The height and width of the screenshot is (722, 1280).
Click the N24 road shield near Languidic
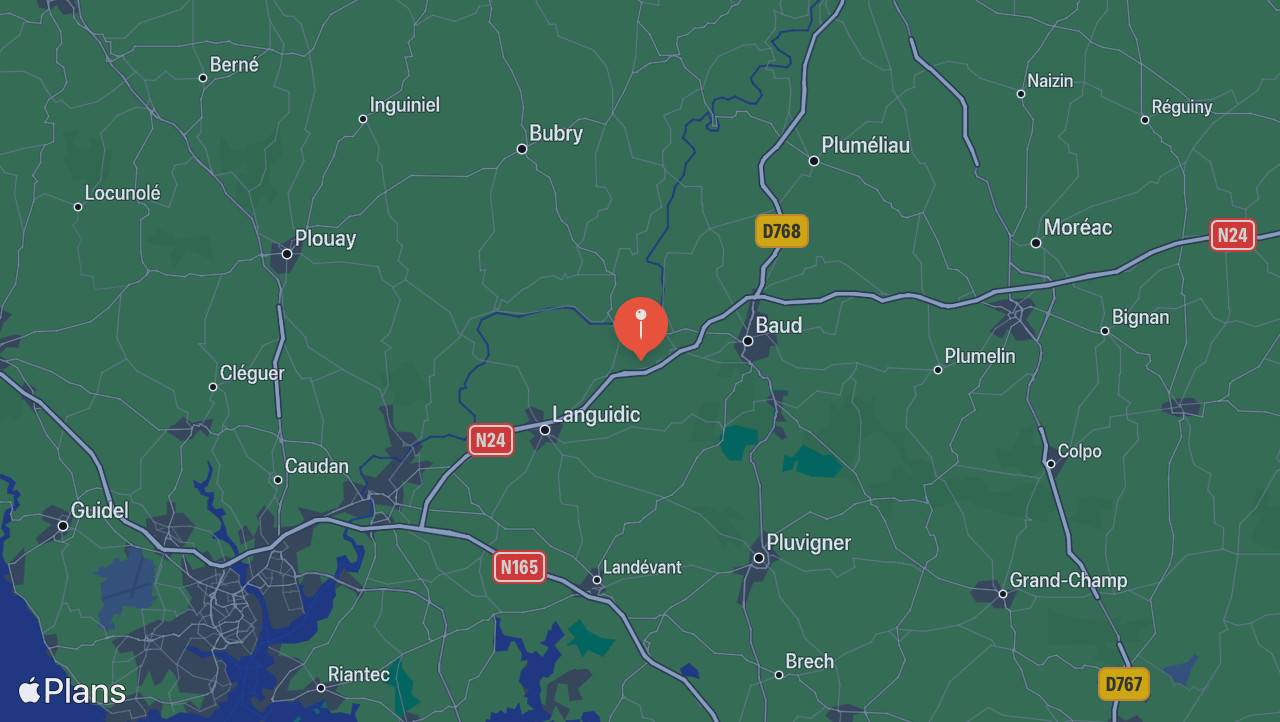(491, 440)
